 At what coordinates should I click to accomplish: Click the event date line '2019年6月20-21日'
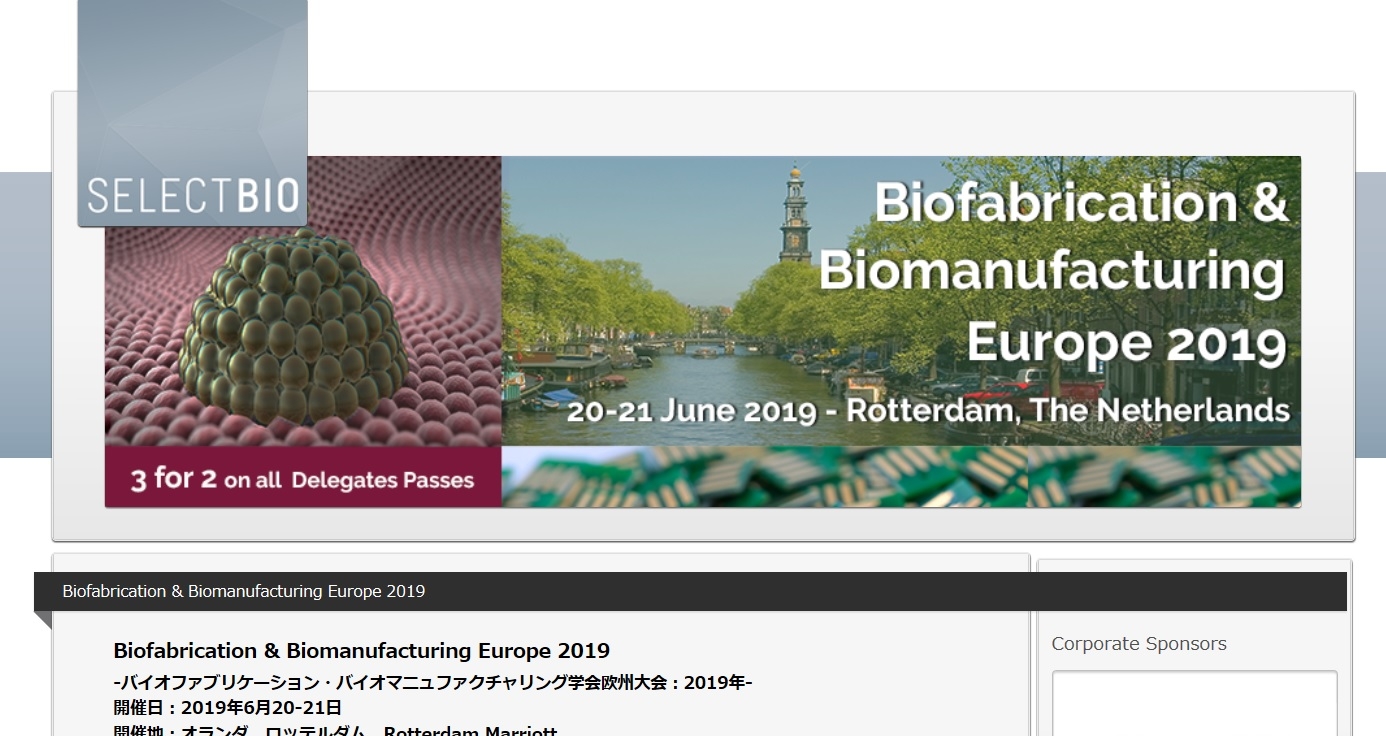coord(228,708)
